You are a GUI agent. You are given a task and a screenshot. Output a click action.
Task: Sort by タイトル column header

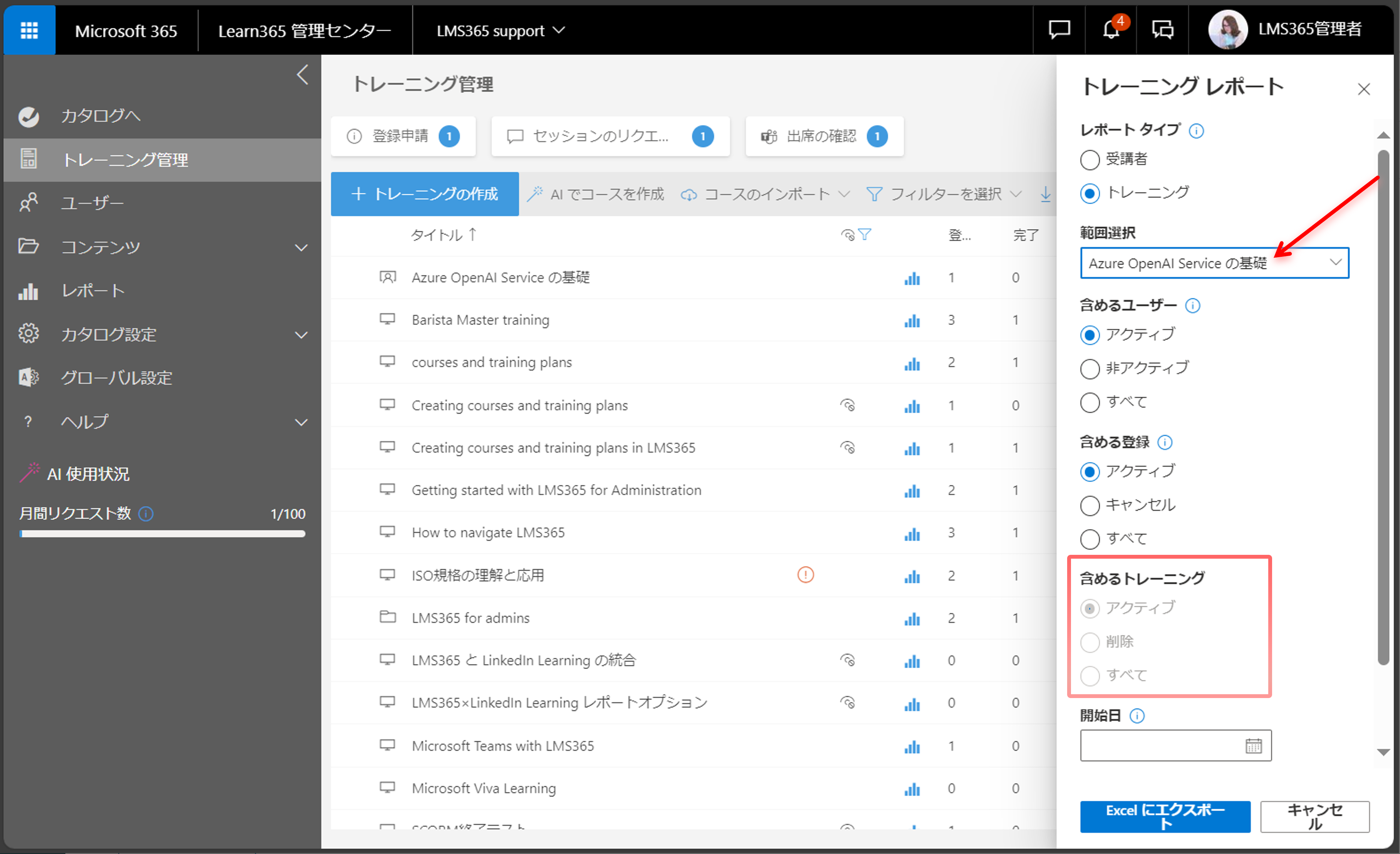coord(444,234)
